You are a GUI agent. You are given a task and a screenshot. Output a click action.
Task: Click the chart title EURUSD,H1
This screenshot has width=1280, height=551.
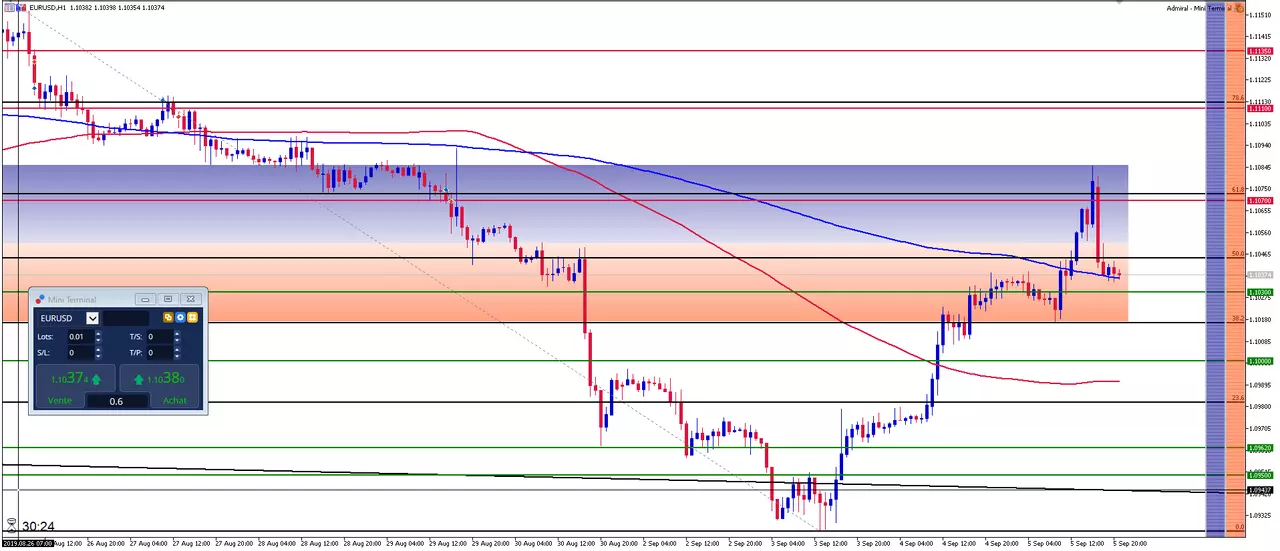47,8
